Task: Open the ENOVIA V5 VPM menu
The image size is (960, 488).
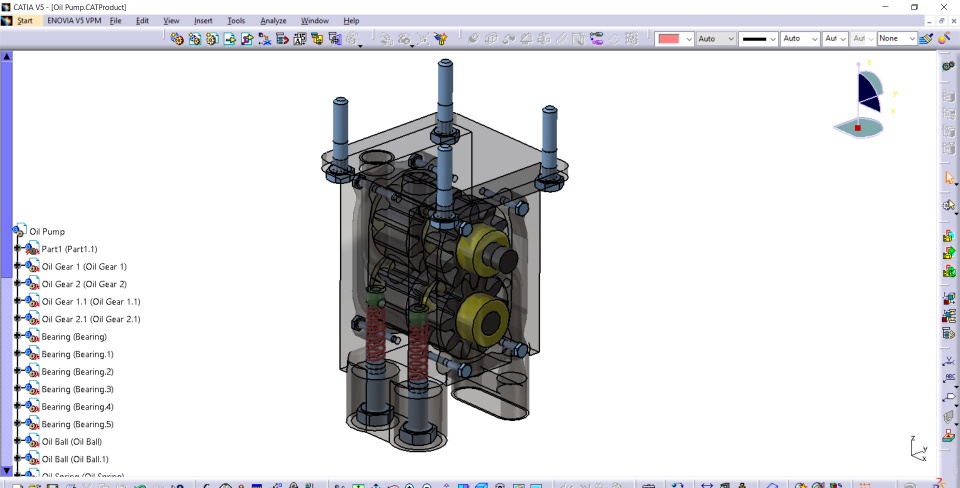Action: point(74,21)
